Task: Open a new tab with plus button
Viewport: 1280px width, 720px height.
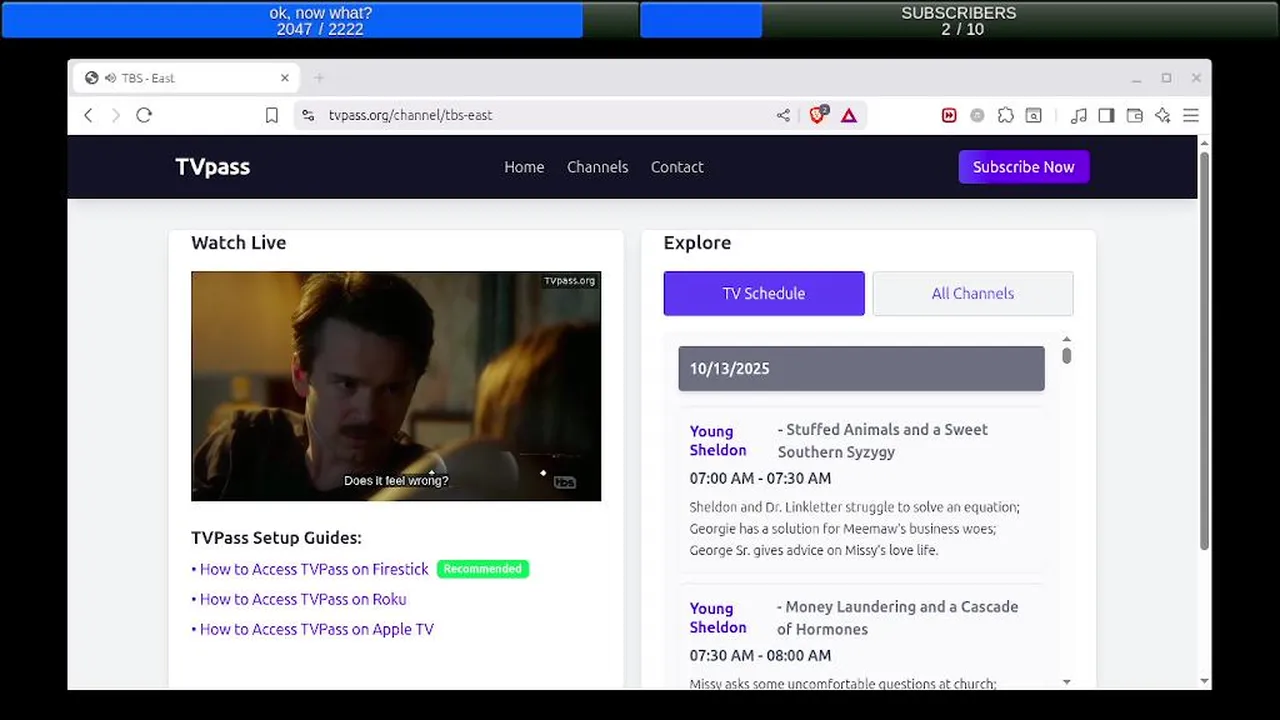Action: [319, 78]
